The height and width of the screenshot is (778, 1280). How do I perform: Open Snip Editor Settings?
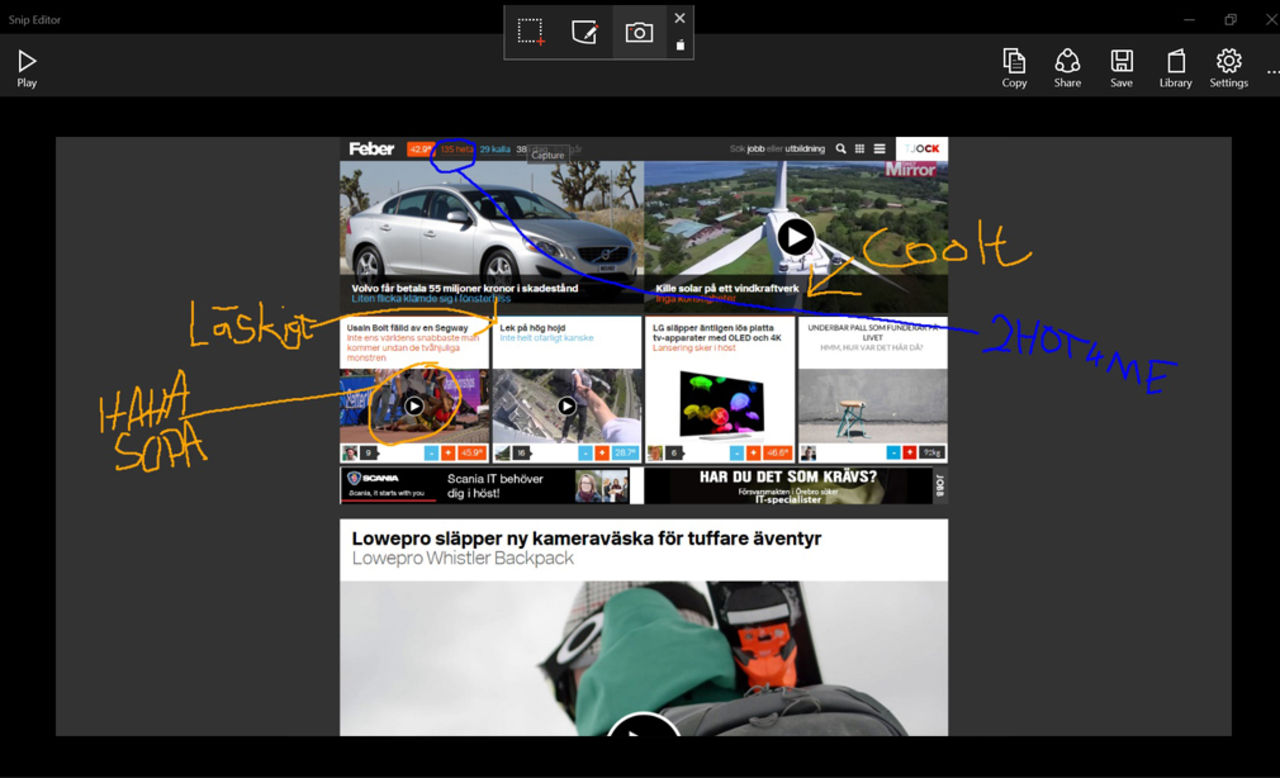pyautogui.click(x=1228, y=67)
